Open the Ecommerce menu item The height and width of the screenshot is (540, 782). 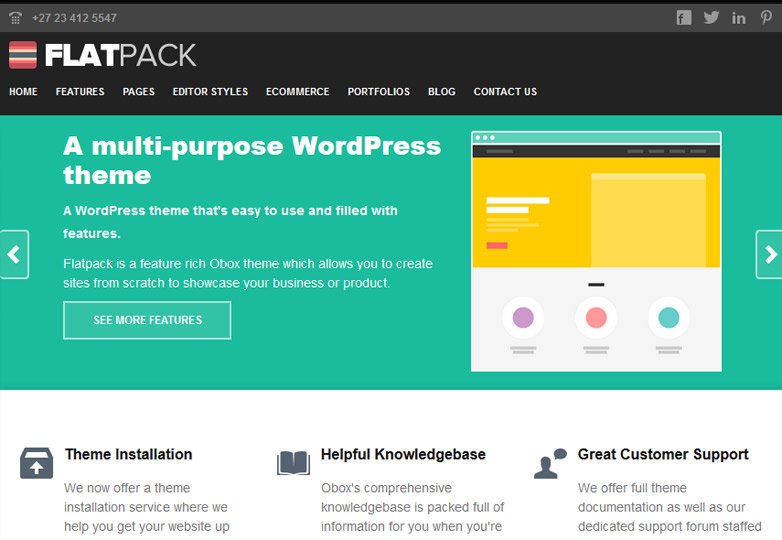(x=297, y=92)
